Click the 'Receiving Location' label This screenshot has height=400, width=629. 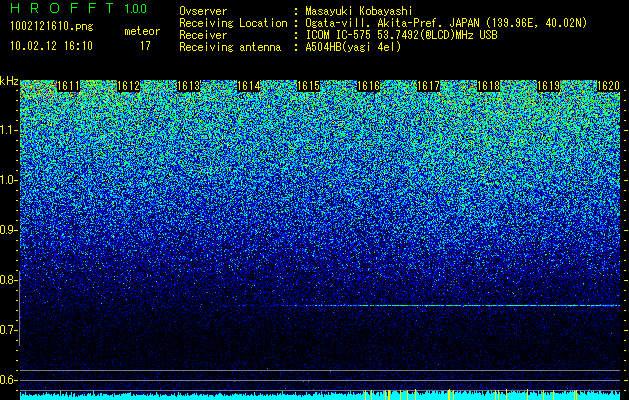point(233,23)
